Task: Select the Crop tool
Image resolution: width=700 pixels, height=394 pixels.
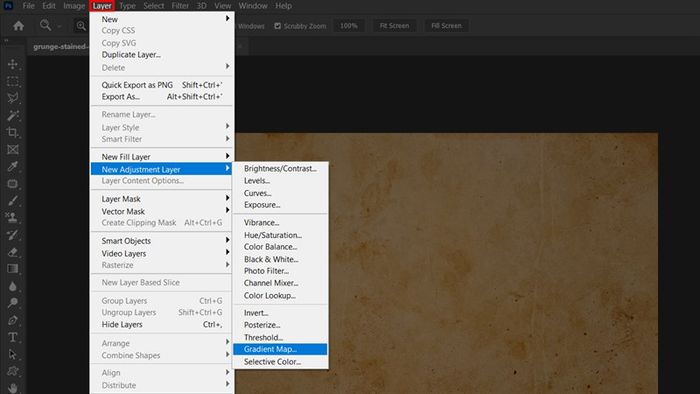Action: [12, 133]
